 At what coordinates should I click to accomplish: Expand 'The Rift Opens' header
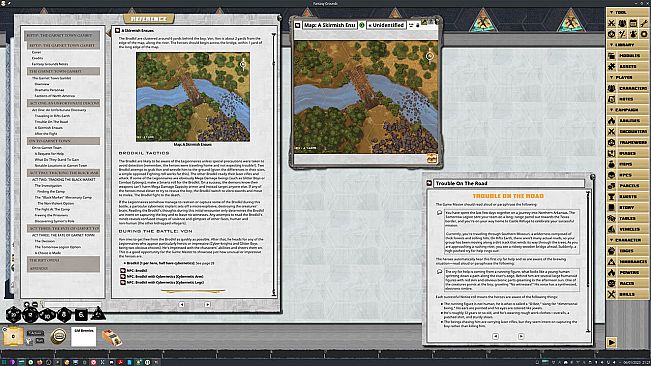(x=64, y=260)
